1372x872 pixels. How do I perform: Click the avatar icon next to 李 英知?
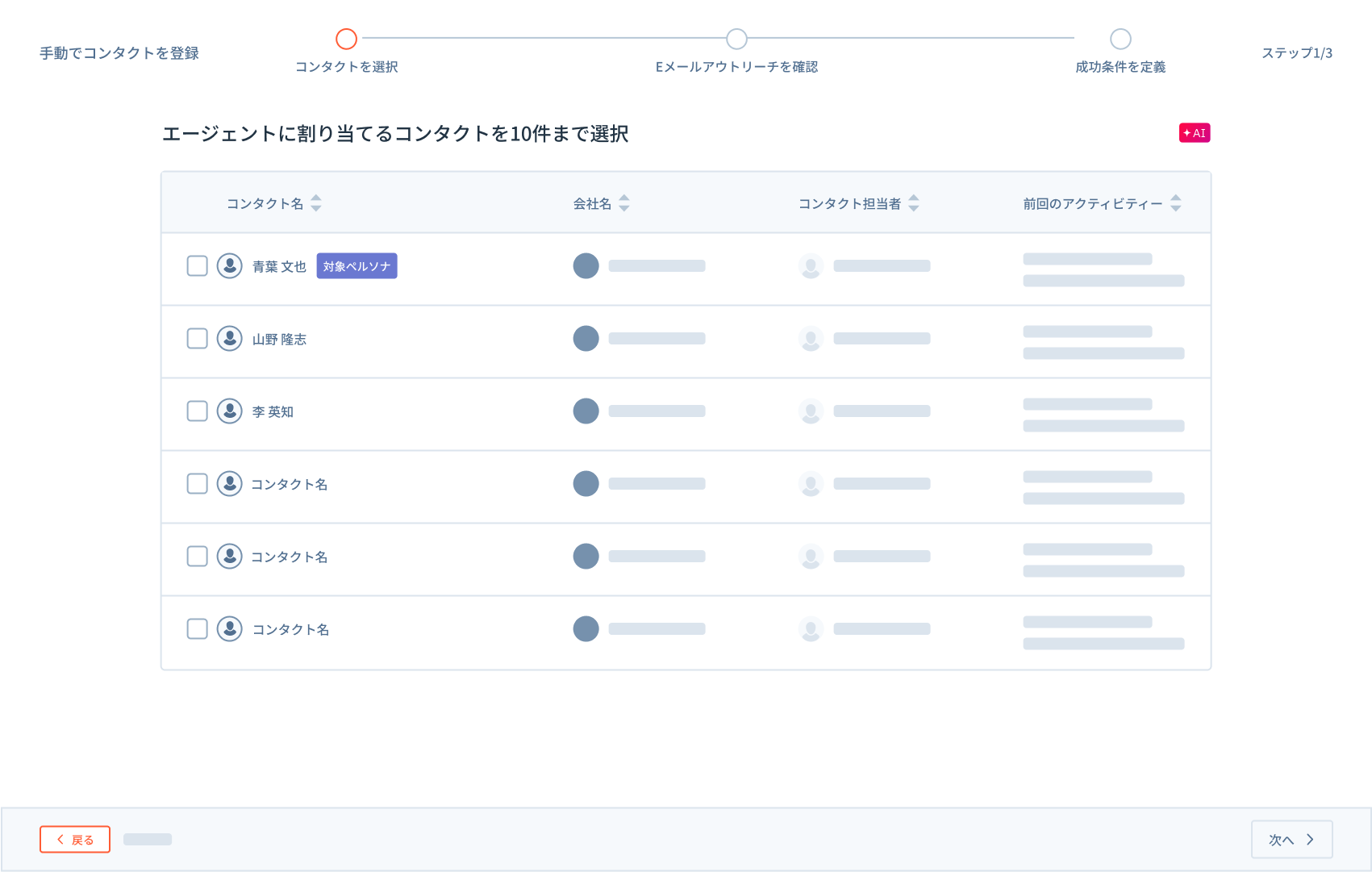(x=230, y=411)
